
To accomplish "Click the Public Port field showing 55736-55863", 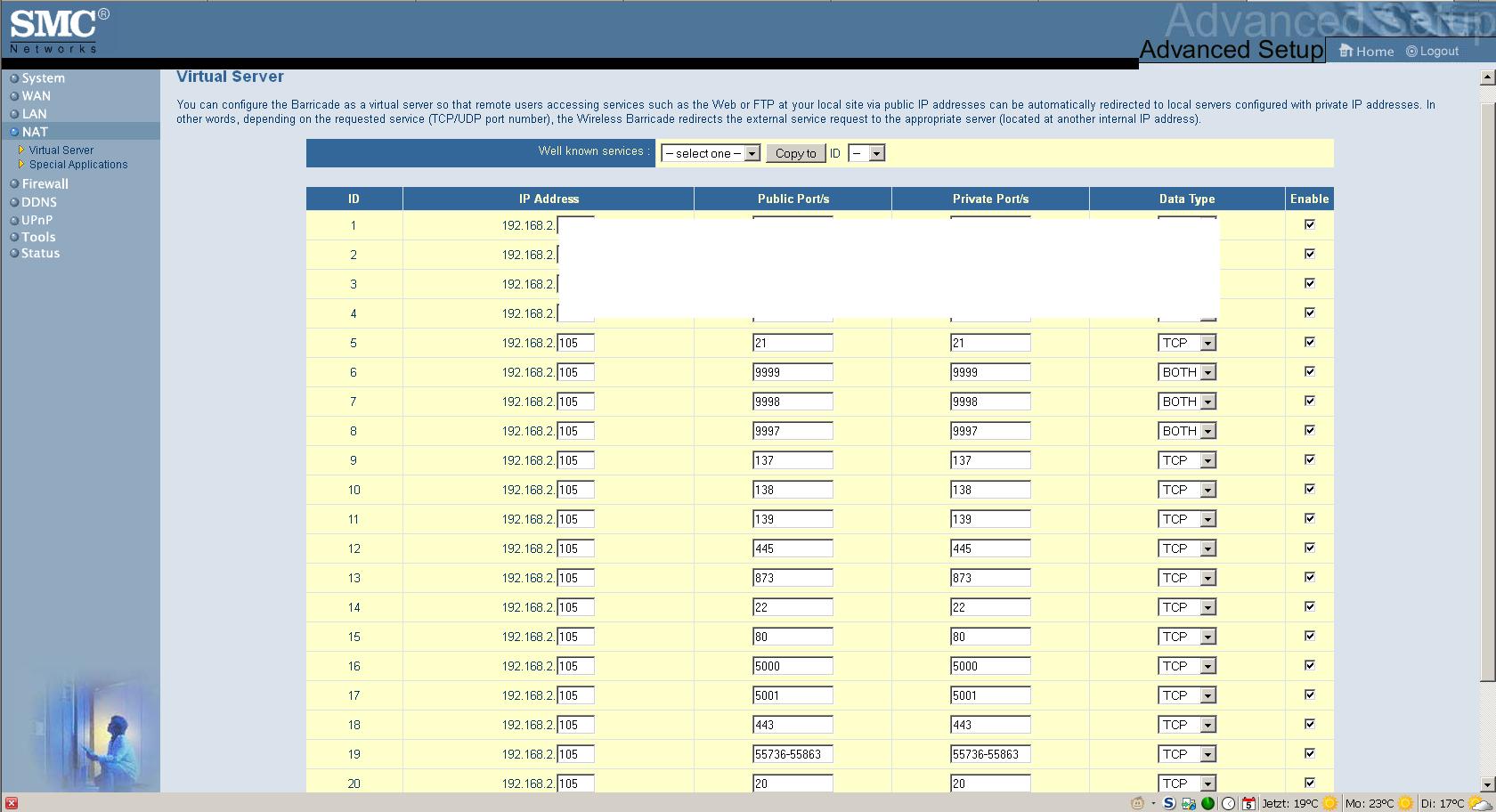I will (793, 754).
